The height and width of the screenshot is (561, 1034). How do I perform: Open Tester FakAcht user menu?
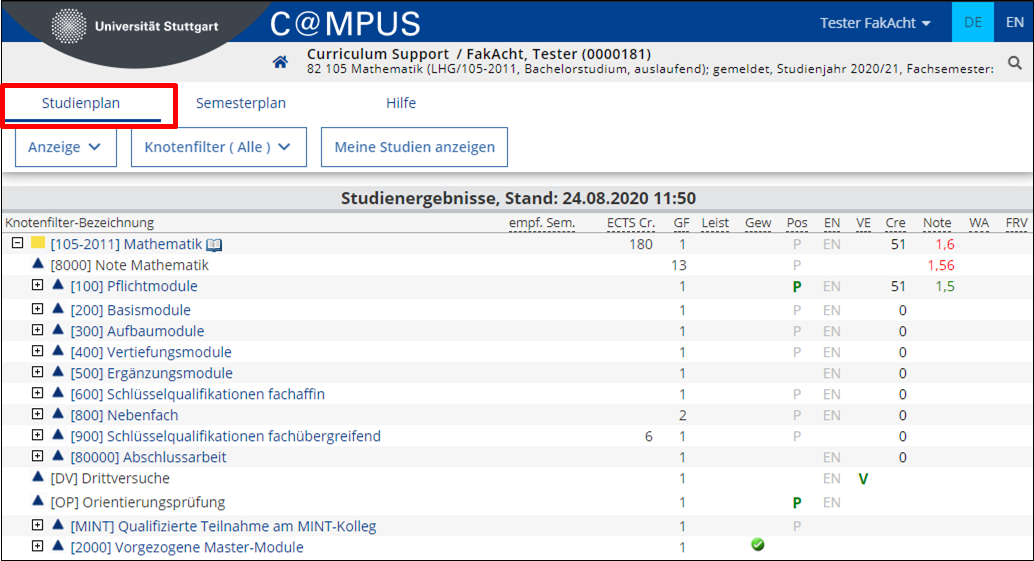click(x=875, y=23)
